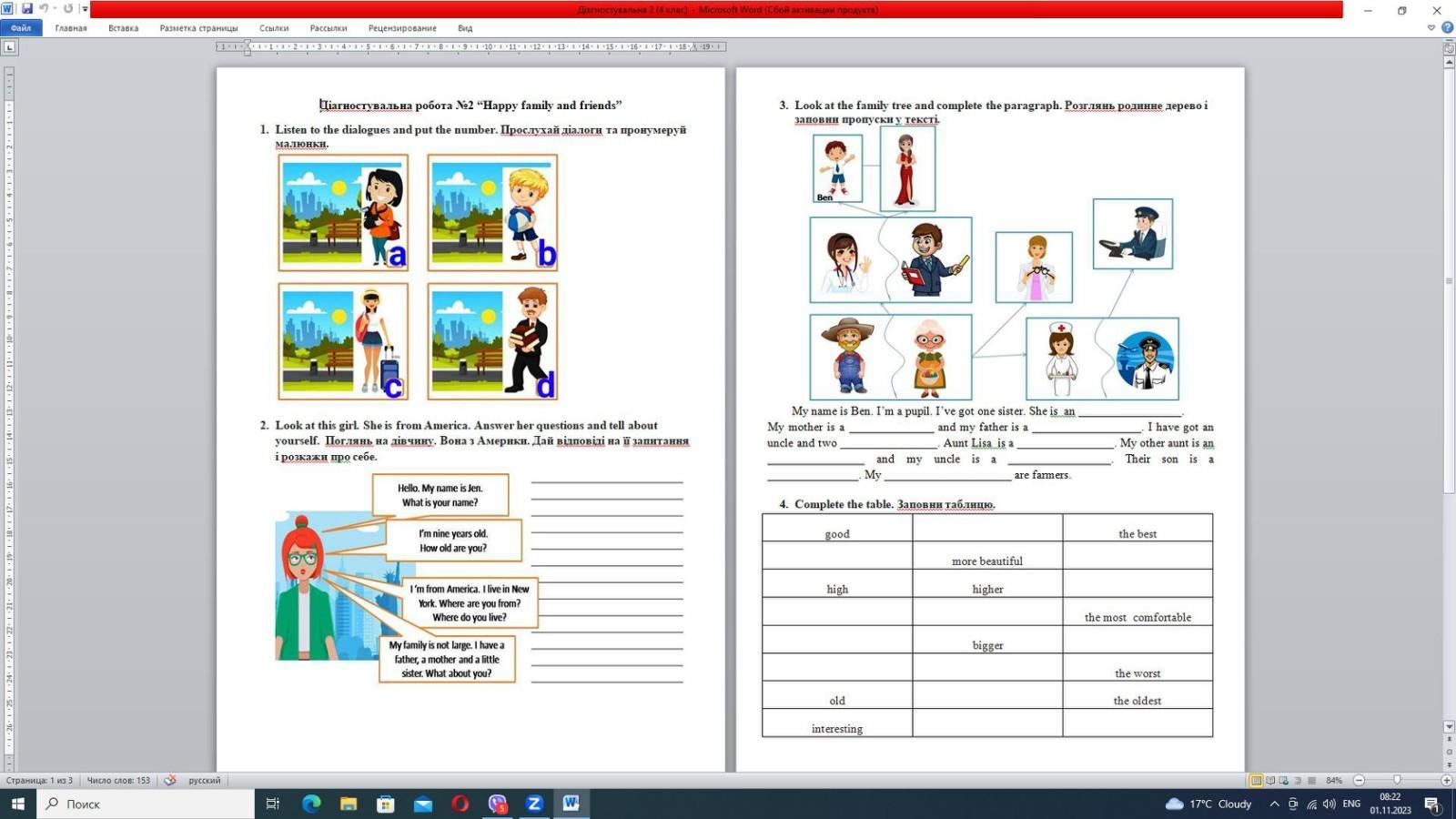Click the zoom slider handle
This screenshot has height=819, width=1456.
(x=1397, y=781)
